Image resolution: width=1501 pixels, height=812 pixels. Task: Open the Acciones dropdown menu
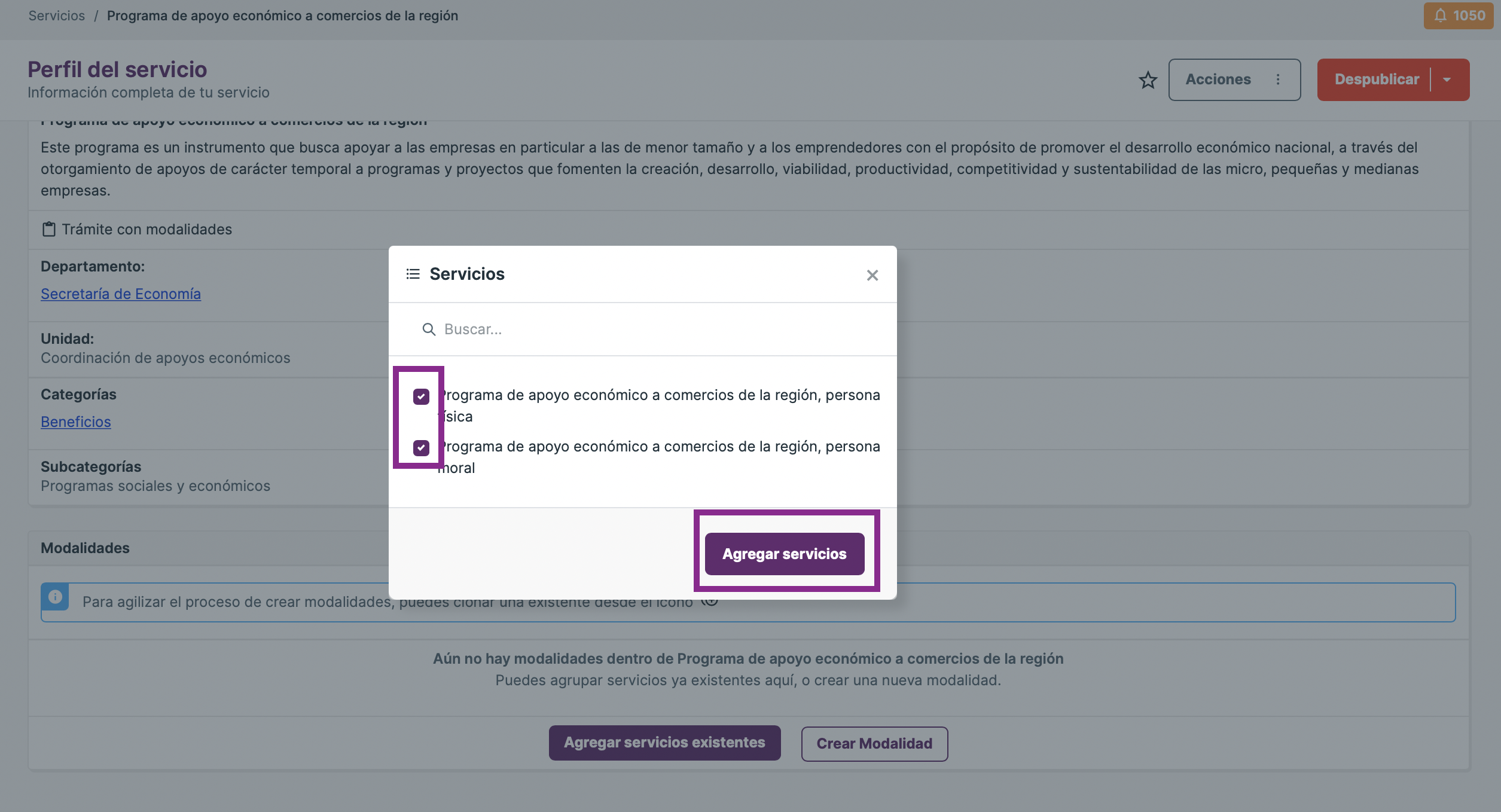1234,80
